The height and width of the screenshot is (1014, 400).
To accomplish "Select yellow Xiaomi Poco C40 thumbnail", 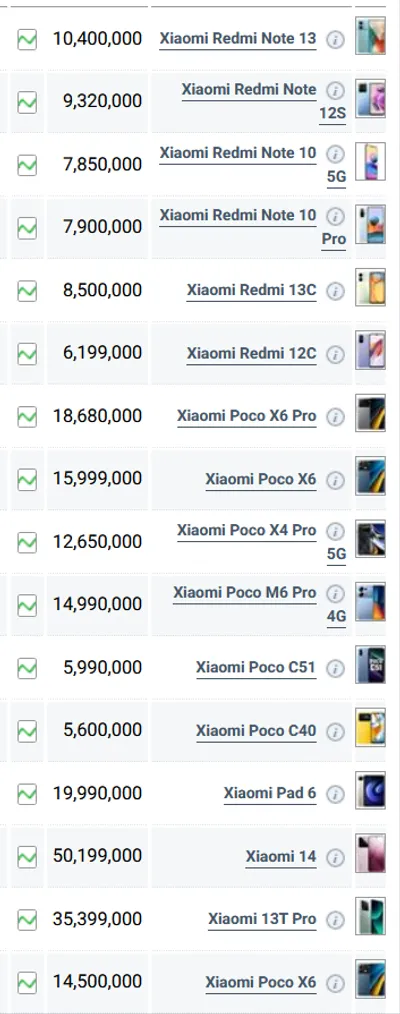I will 371,728.
